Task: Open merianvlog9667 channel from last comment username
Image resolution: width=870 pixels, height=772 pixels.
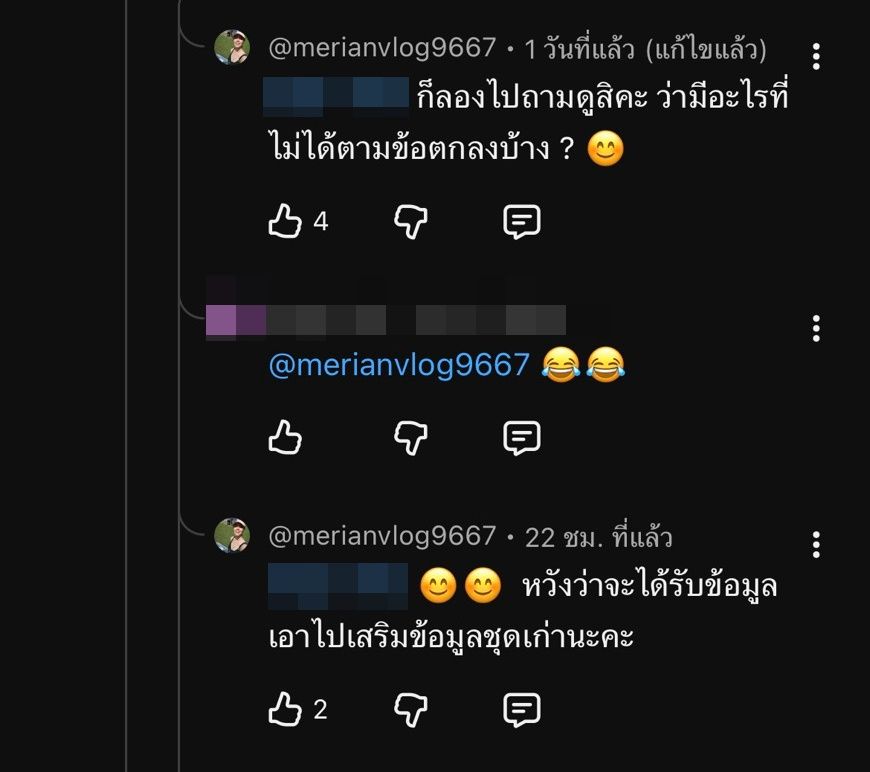Action: [x=382, y=536]
